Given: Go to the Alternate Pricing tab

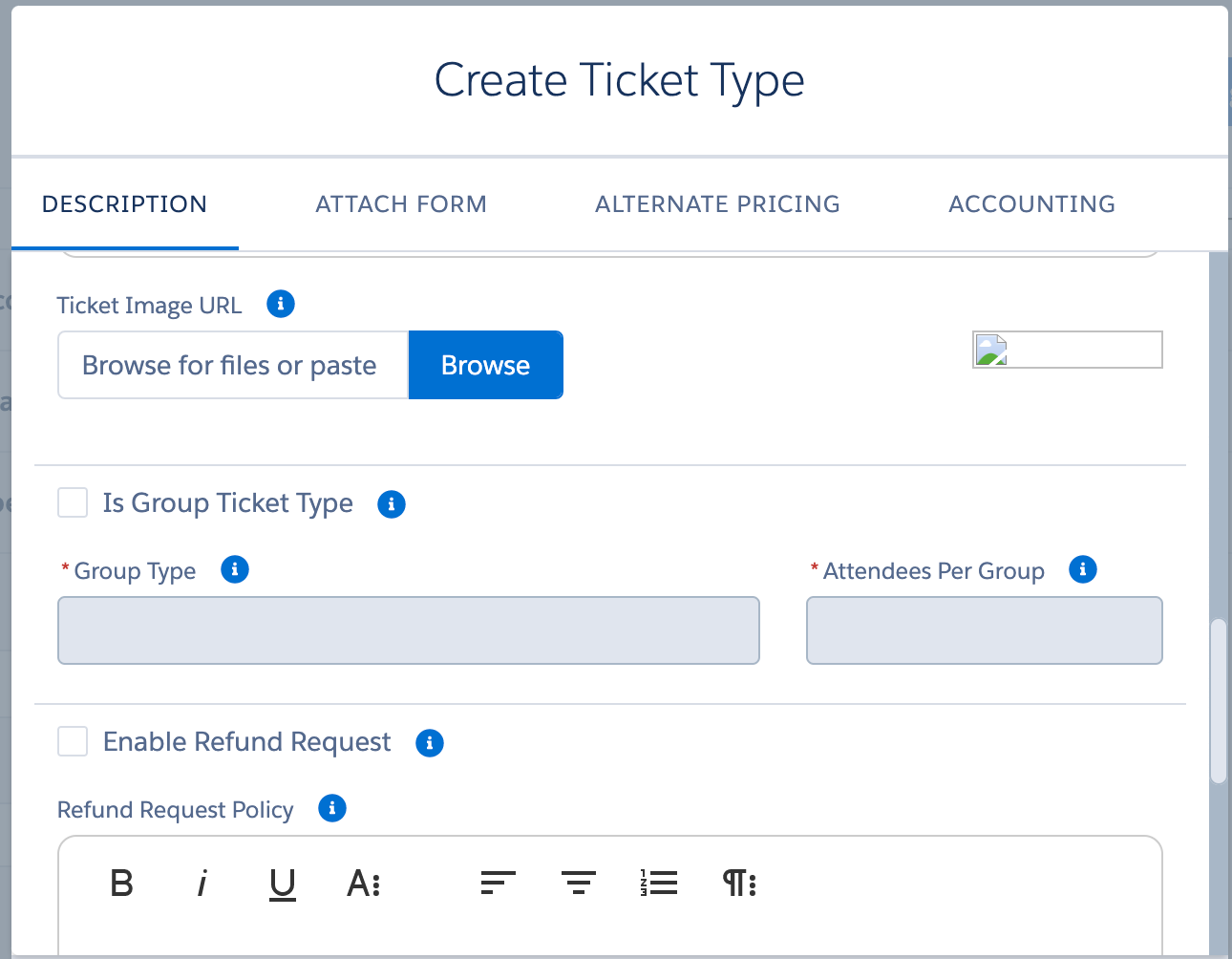Looking at the screenshot, I should [x=717, y=203].
